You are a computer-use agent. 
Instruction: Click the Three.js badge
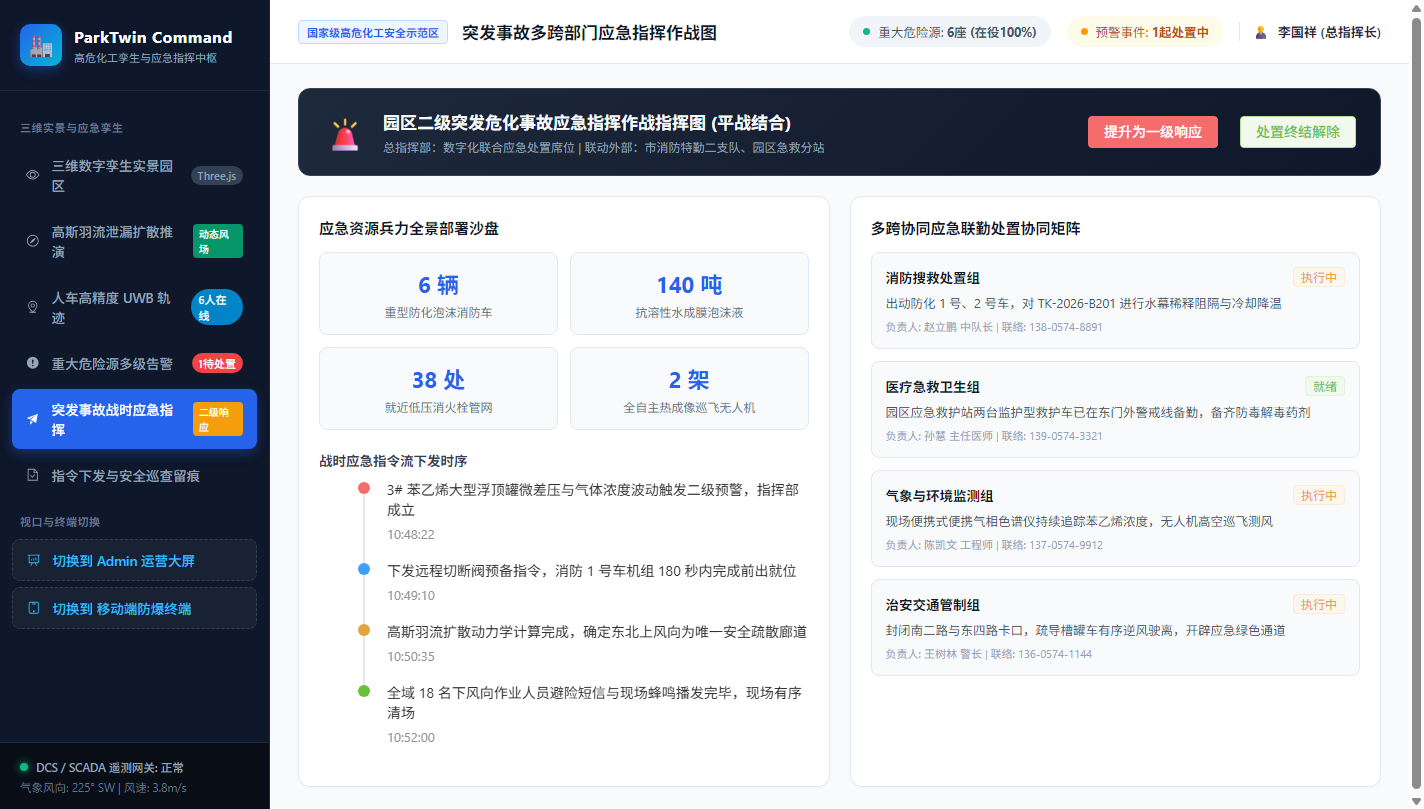click(217, 176)
